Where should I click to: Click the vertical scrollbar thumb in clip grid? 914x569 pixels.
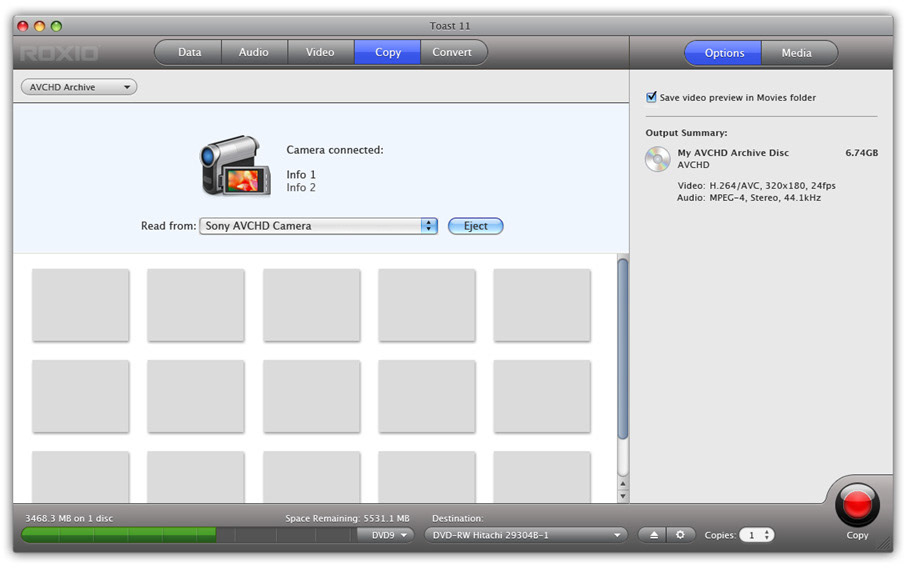(x=623, y=349)
